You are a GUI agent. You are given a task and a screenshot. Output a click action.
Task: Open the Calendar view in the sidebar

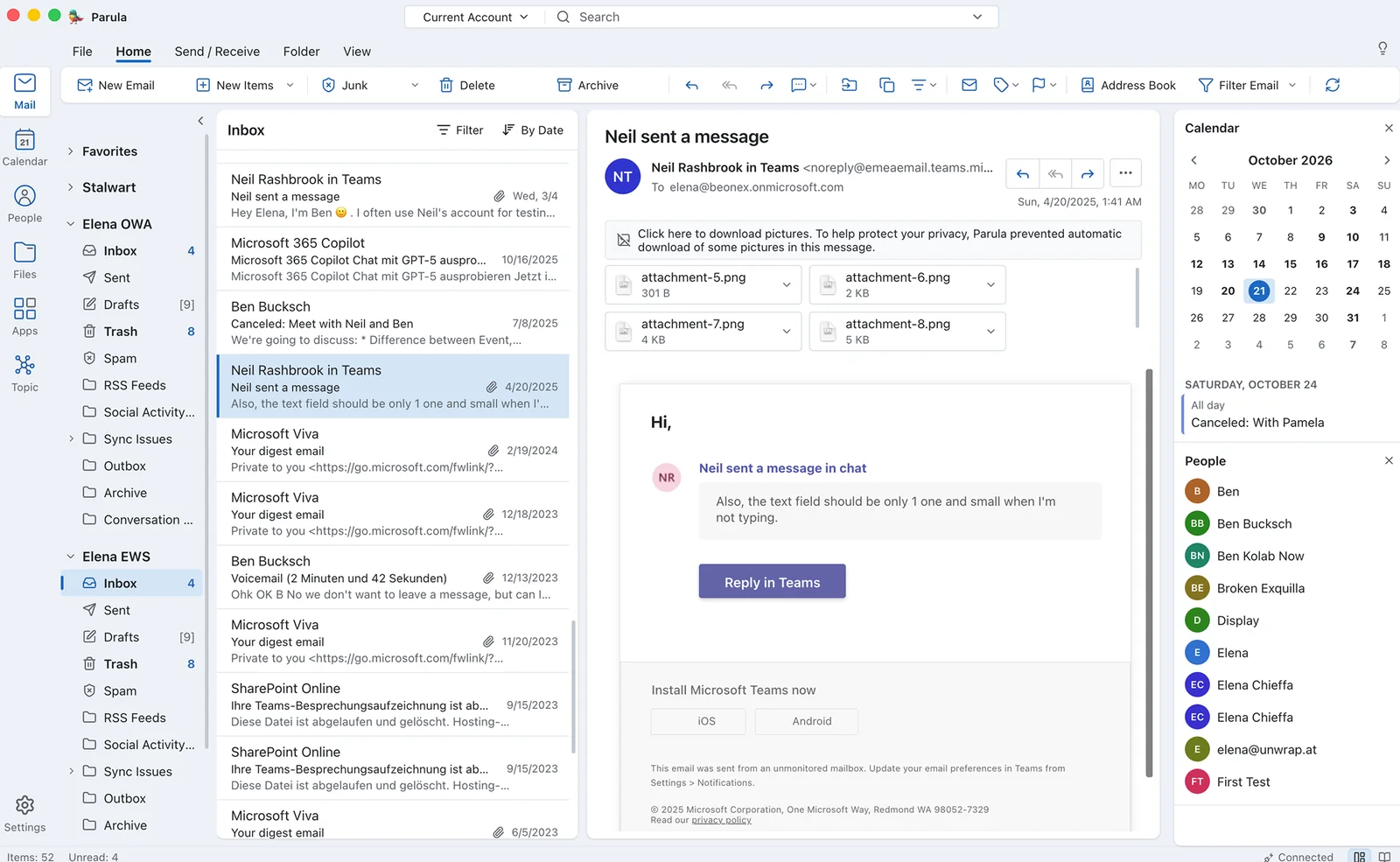point(24,147)
